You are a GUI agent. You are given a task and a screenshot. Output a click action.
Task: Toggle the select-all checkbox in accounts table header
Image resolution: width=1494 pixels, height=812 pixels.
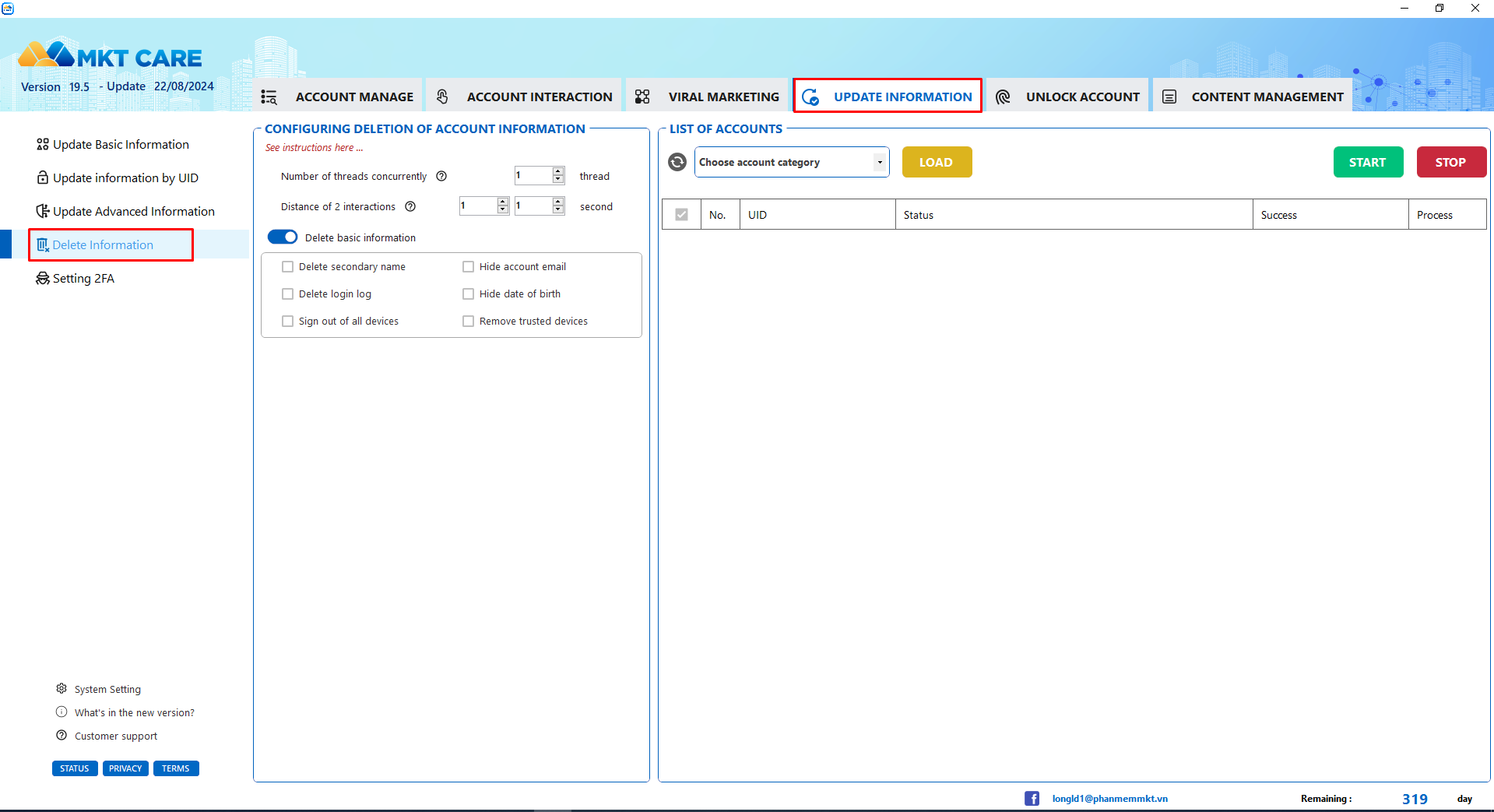681,214
